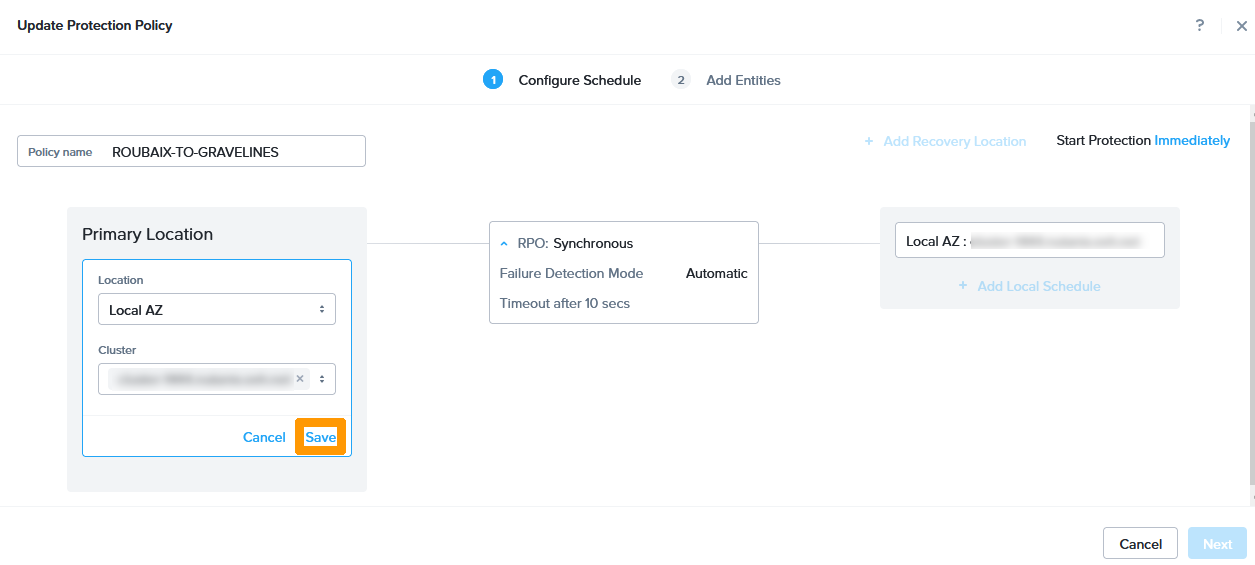Click the scrollbar up arrow

(1250, 111)
